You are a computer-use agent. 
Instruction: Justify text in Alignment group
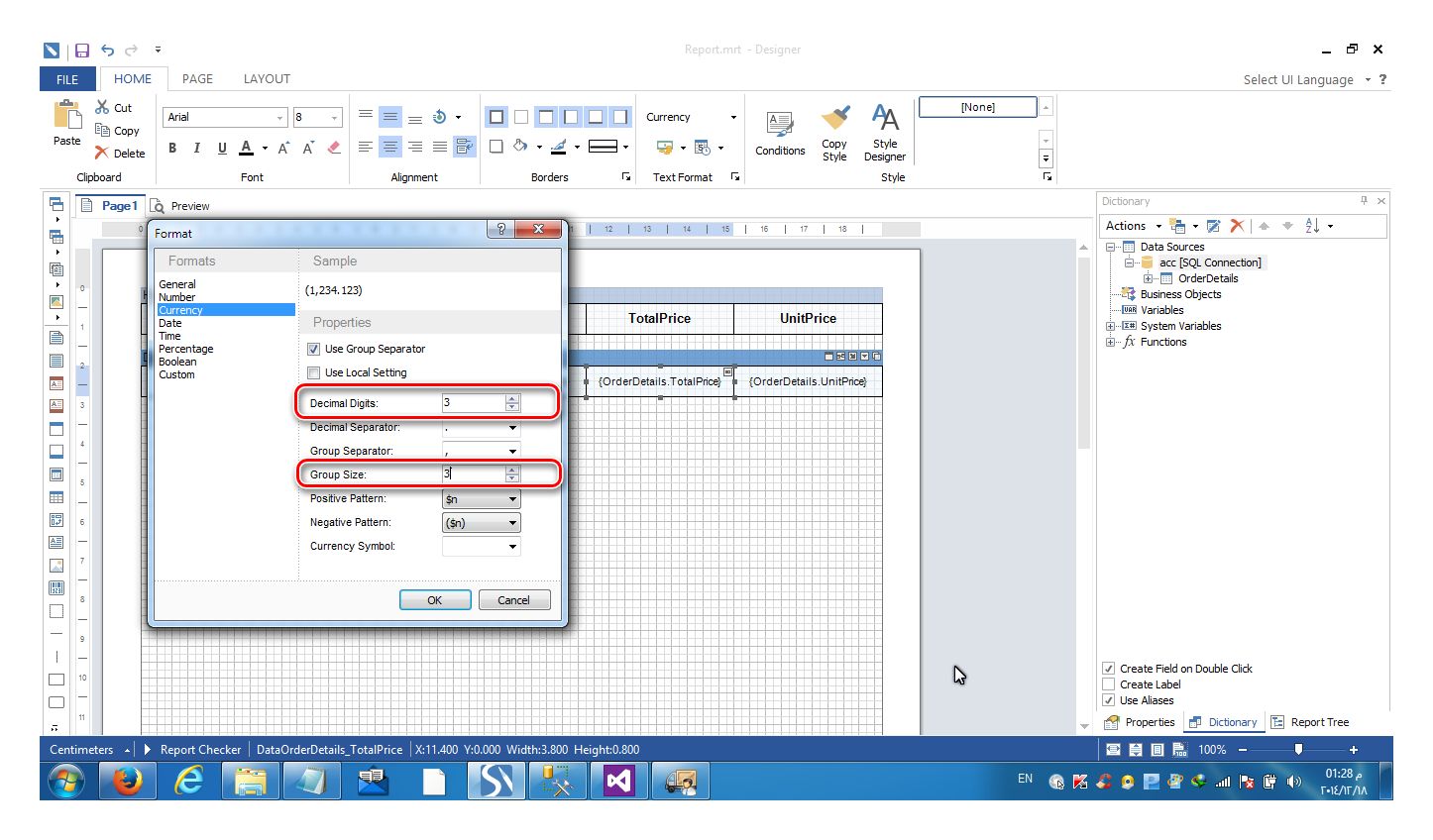[439, 147]
